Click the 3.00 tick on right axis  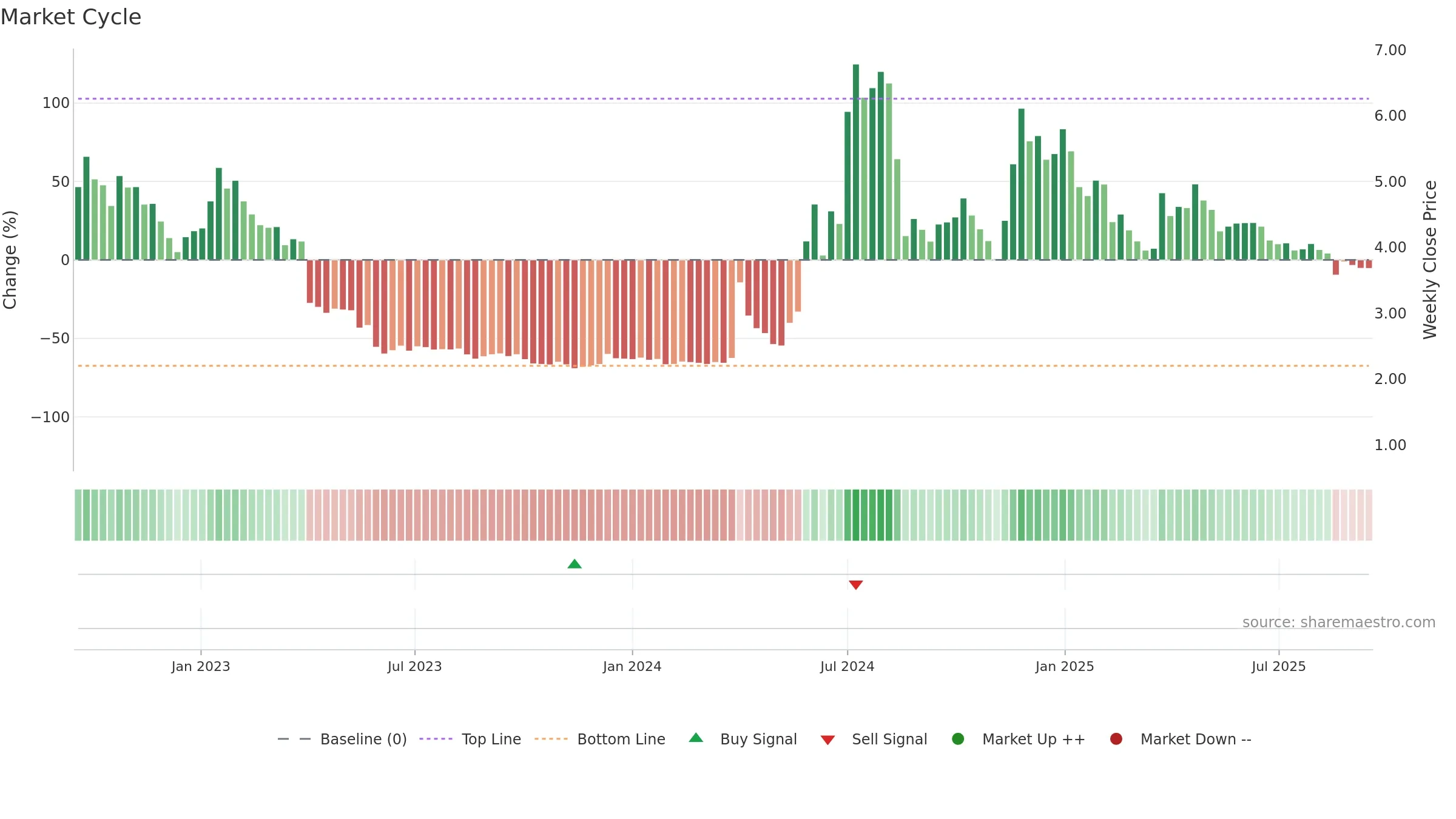click(1390, 314)
